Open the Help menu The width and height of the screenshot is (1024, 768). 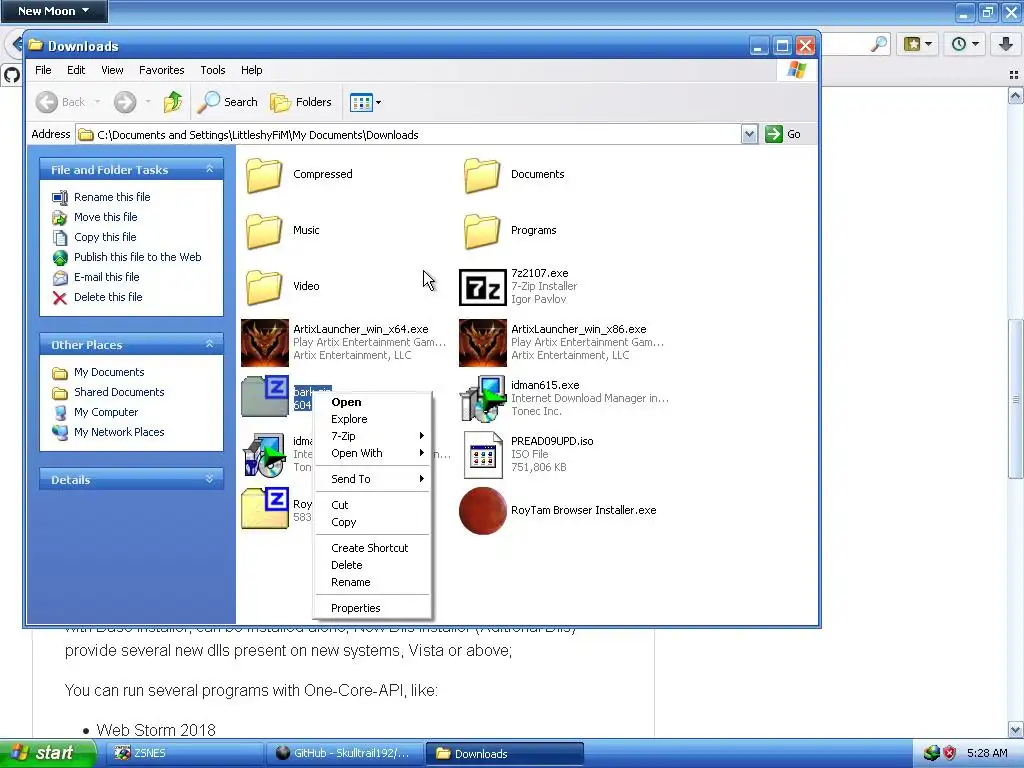[251, 70]
